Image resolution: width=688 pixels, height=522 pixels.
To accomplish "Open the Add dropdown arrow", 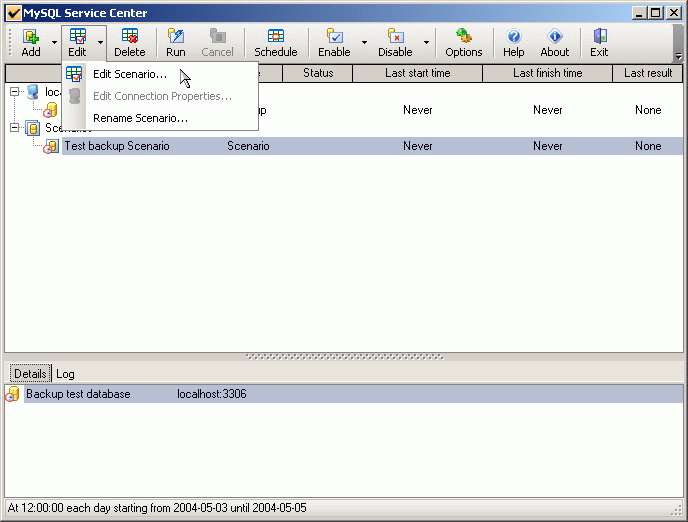I will click(x=54, y=43).
